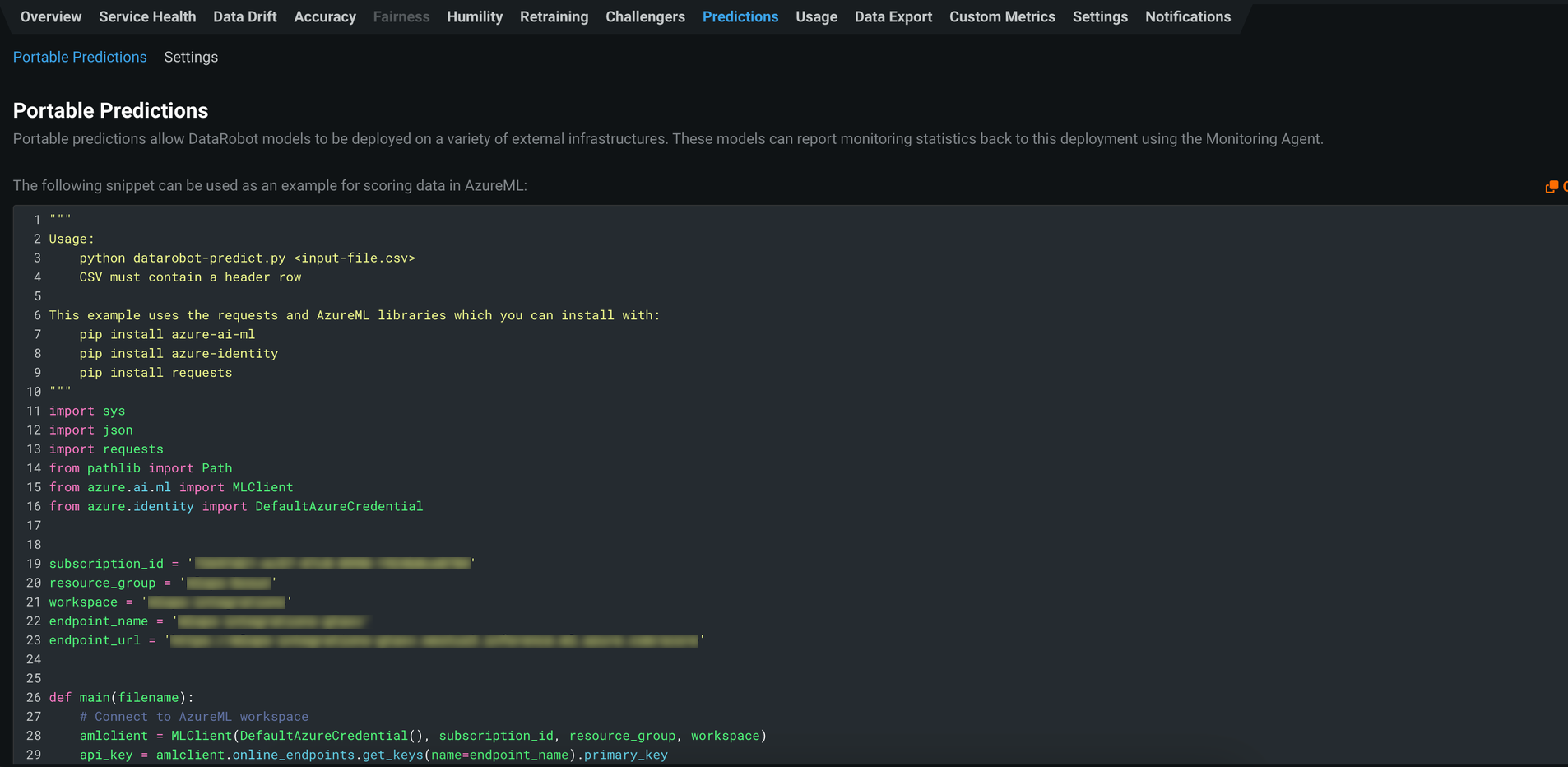Open the Usage tab
Image resolution: width=1568 pixels, height=767 pixels.
[x=816, y=16]
